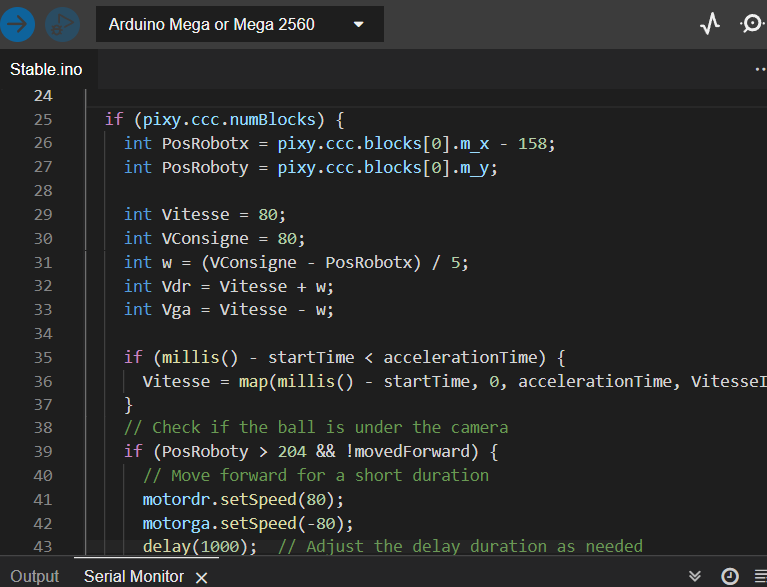Switch to the Output tab
Image resolution: width=767 pixels, height=587 pixels.
(x=35, y=576)
